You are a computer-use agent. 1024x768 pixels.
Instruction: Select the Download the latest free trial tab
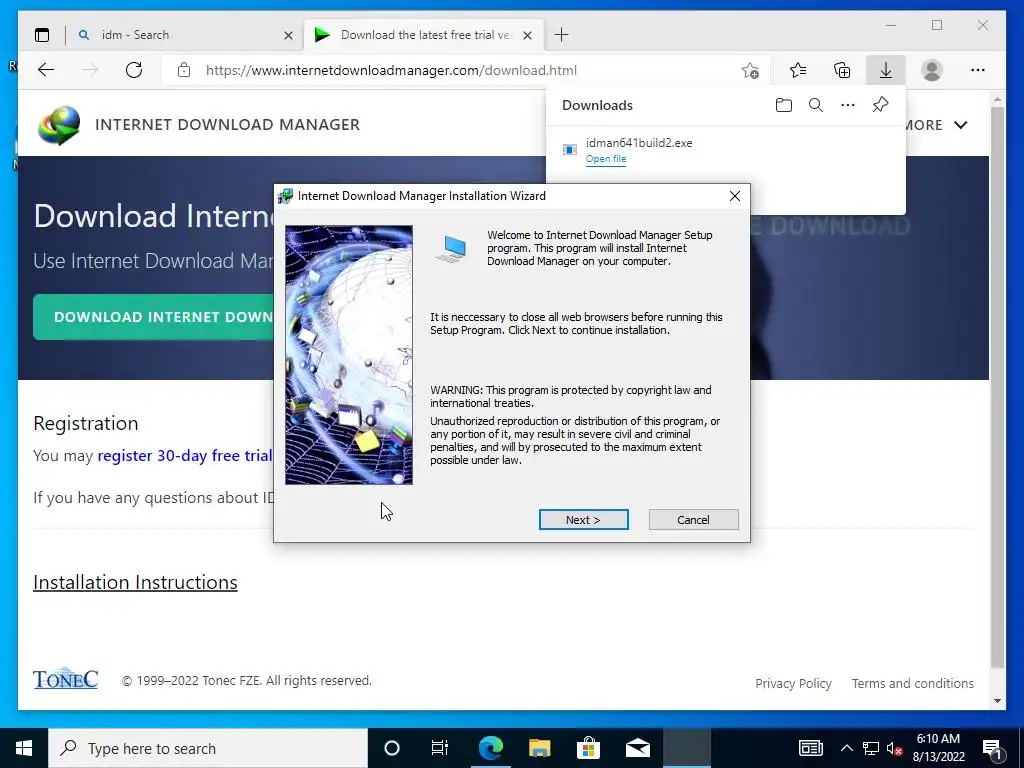424,35
